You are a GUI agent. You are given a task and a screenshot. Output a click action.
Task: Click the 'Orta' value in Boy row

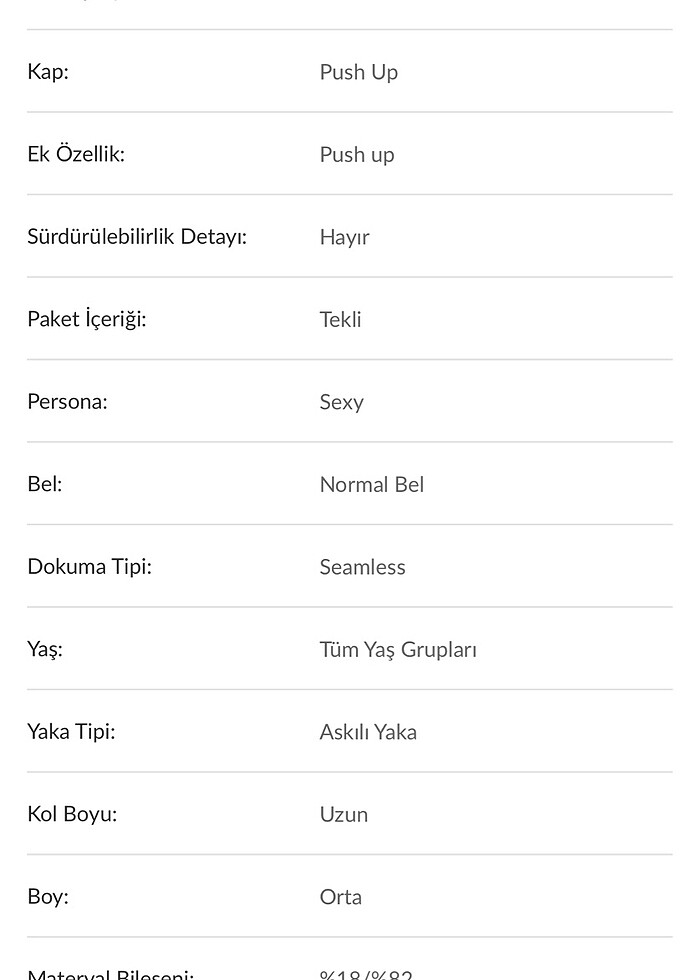(x=340, y=897)
